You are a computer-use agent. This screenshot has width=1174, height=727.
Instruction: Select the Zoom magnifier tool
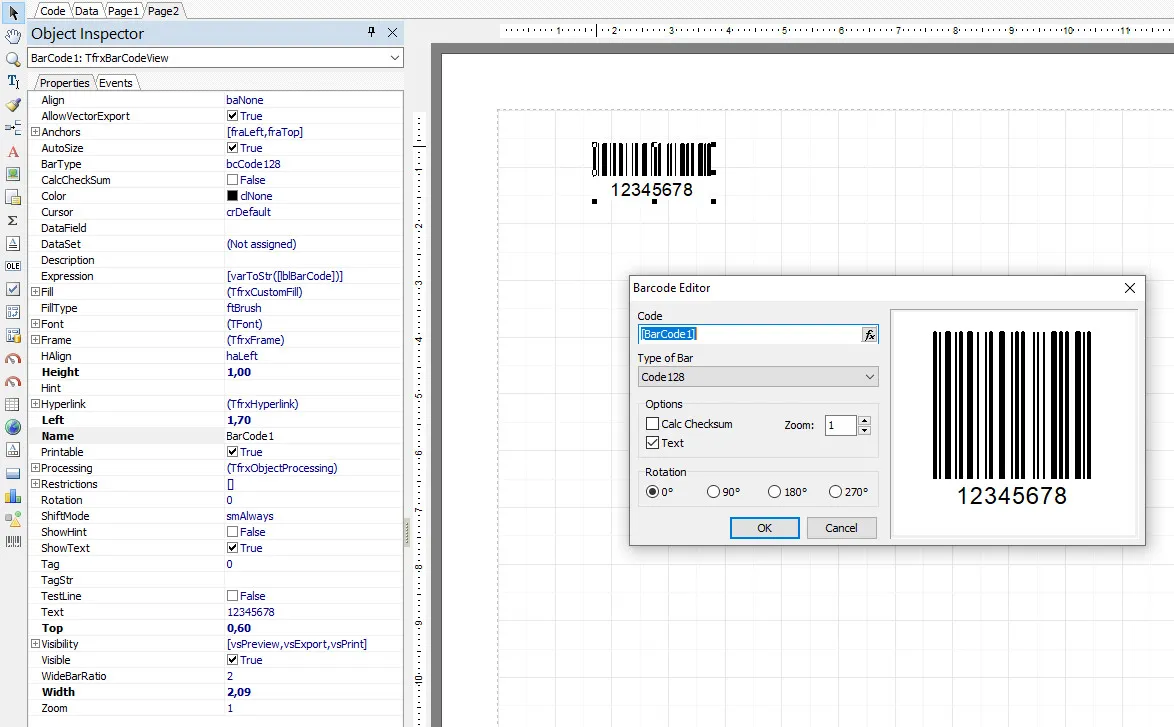coord(13,59)
